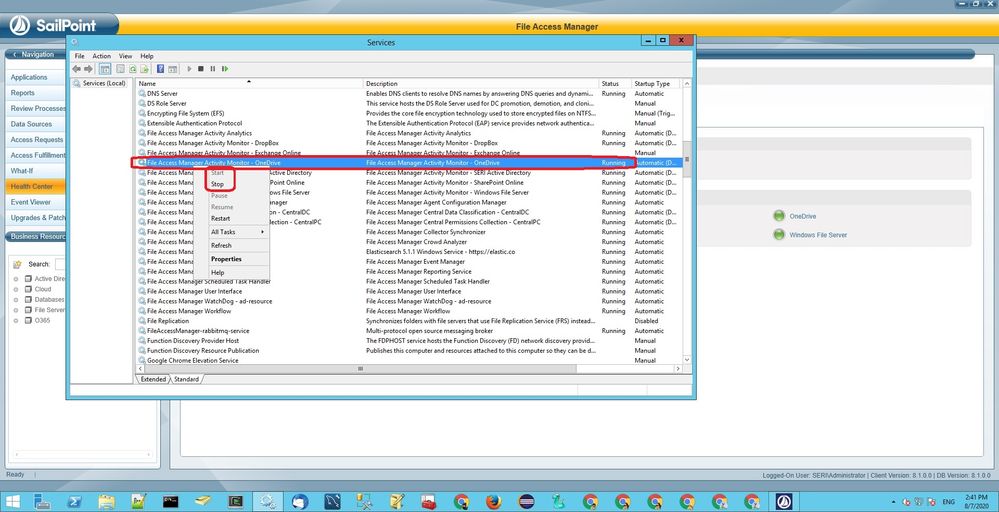
Task: Sort services by the Startup Type column header
Action: tap(656, 83)
